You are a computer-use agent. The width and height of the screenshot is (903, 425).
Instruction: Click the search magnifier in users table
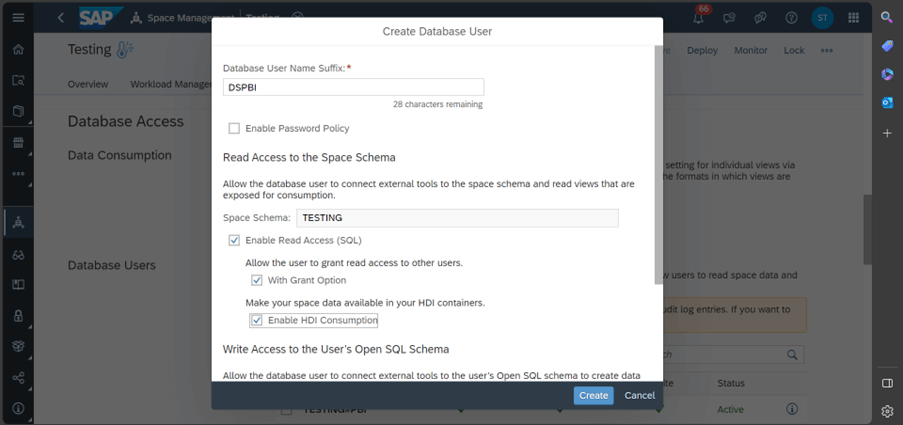(x=792, y=354)
